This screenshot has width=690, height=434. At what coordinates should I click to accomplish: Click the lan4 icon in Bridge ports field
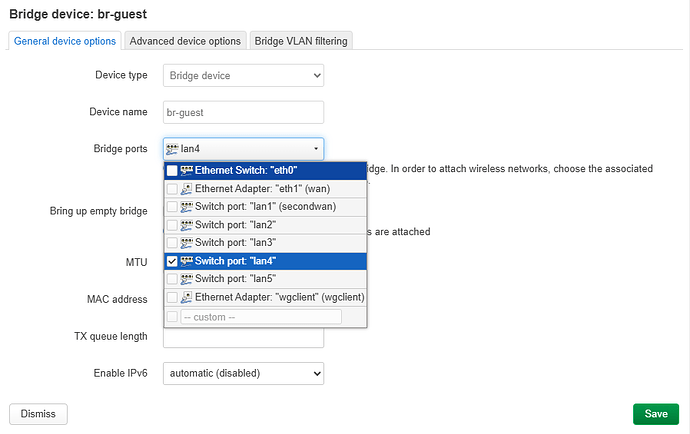coord(172,149)
